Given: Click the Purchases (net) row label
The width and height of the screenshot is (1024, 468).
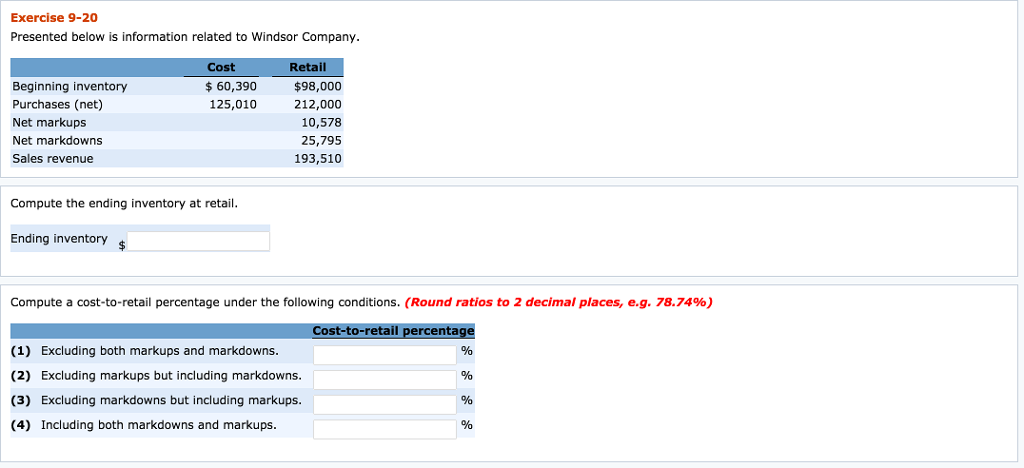Looking at the screenshot, I should pyautogui.click(x=57, y=104).
